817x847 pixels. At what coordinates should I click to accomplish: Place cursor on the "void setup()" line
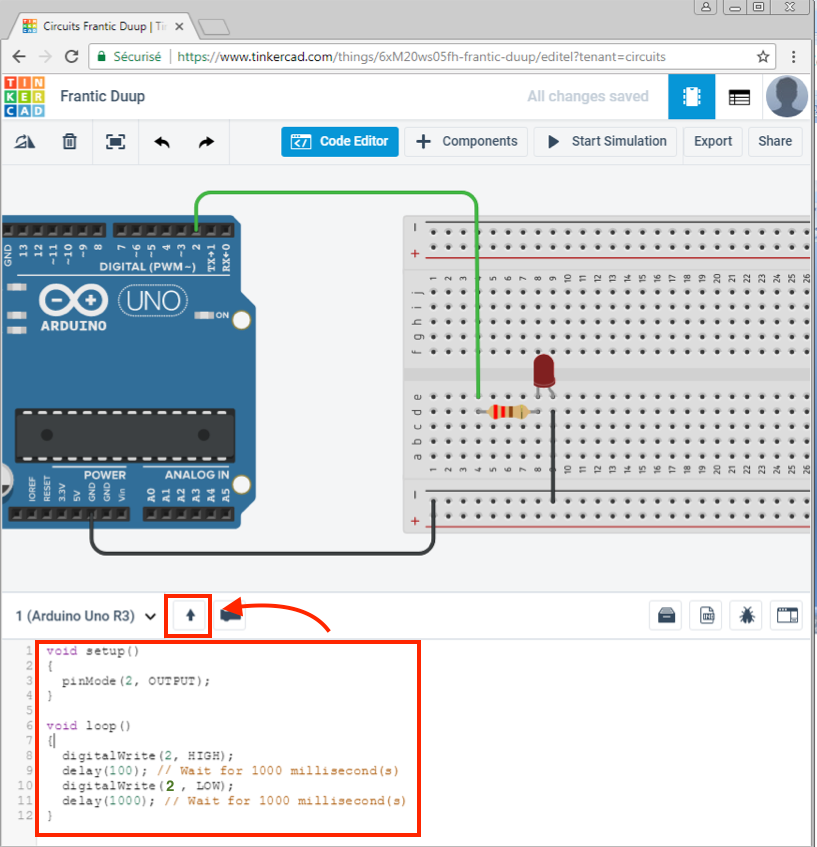[x=93, y=651]
